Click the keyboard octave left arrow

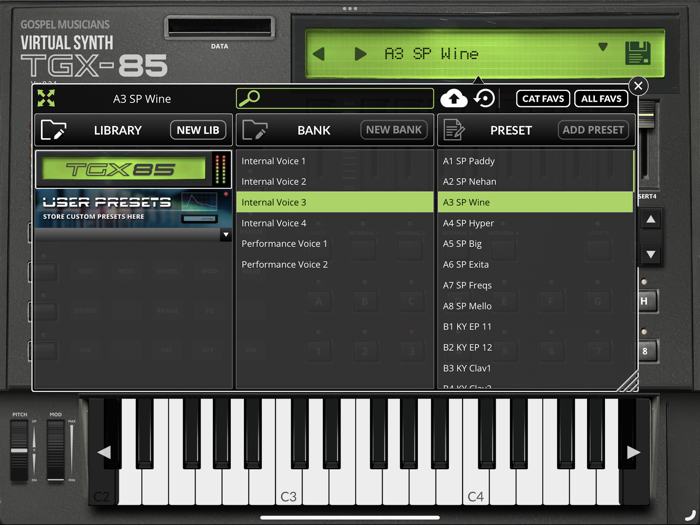pyautogui.click(x=104, y=452)
